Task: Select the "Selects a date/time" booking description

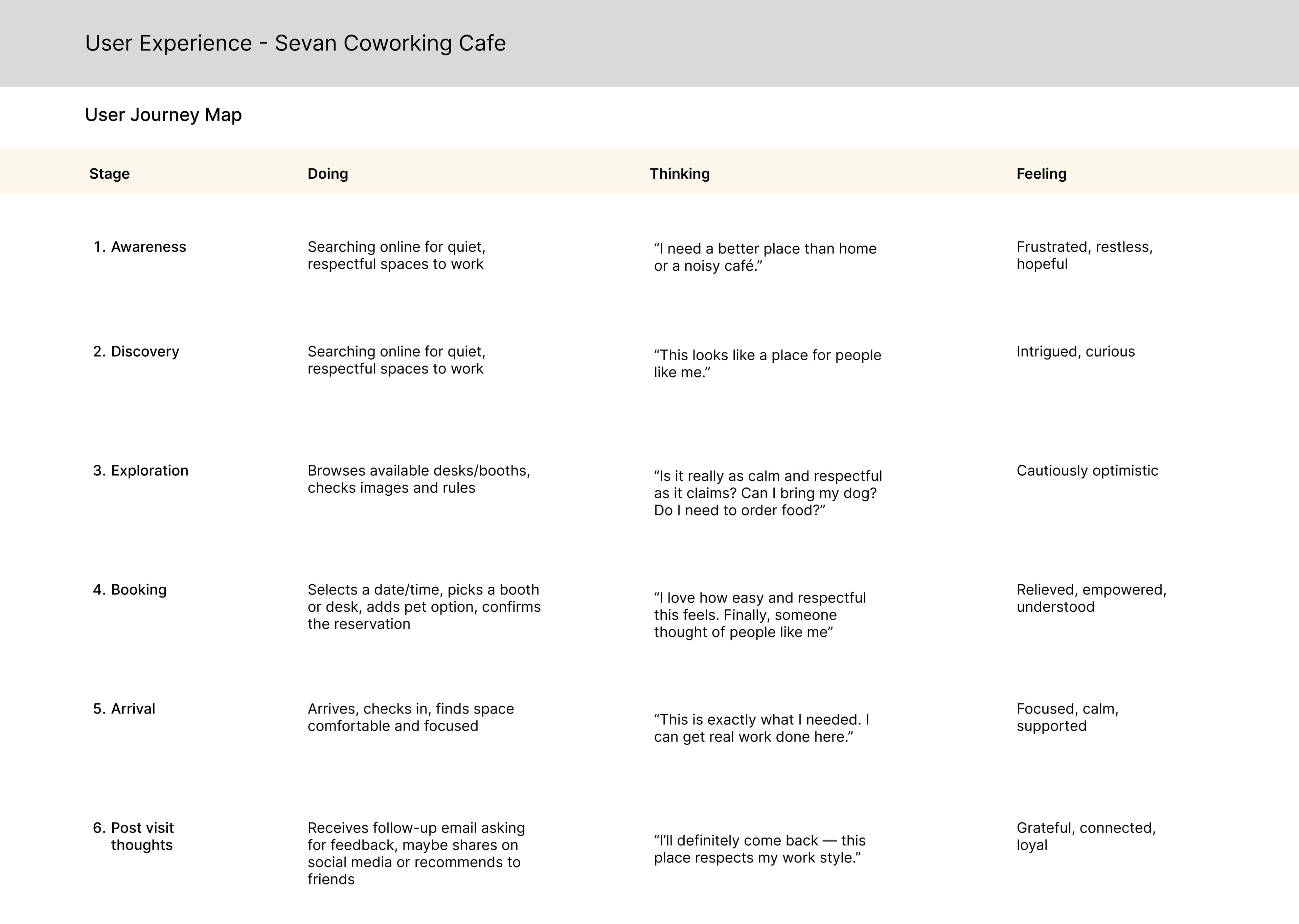Action: (x=424, y=607)
